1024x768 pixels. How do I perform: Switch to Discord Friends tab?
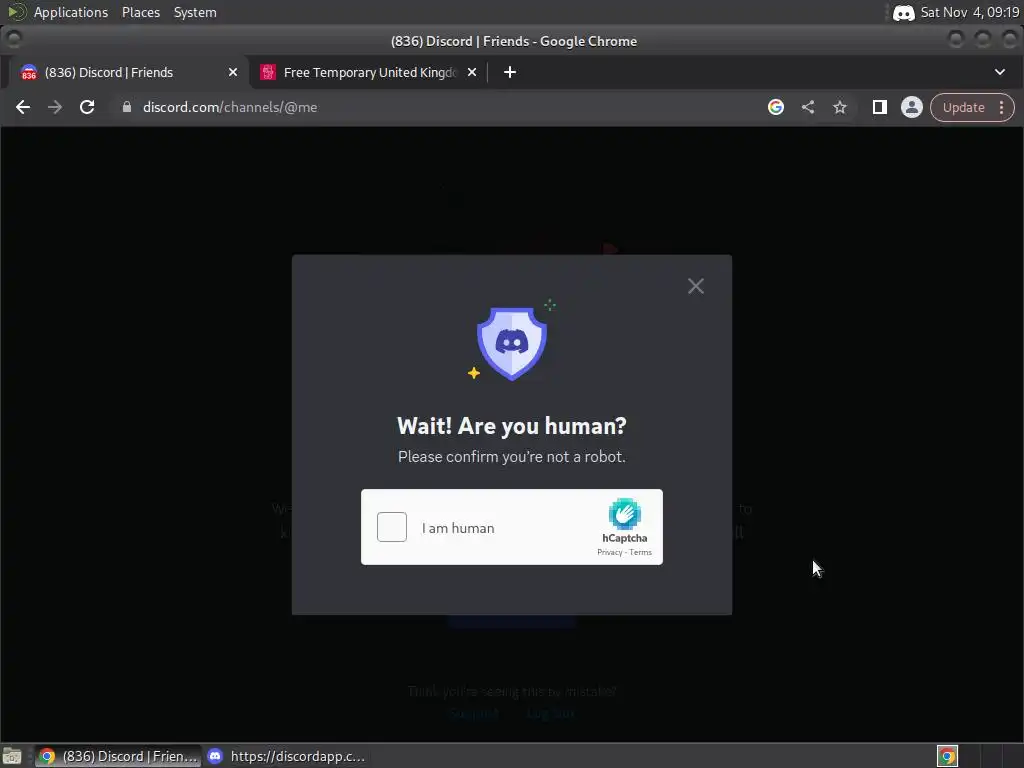(x=124, y=72)
